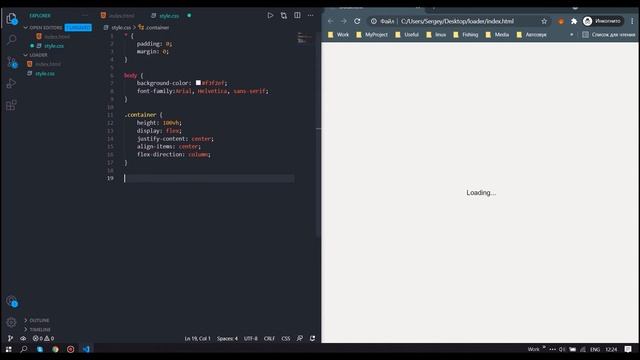Select style.css in Open Editors list
Image resolution: width=640 pixels, height=360 pixels.
click(54, 46)
